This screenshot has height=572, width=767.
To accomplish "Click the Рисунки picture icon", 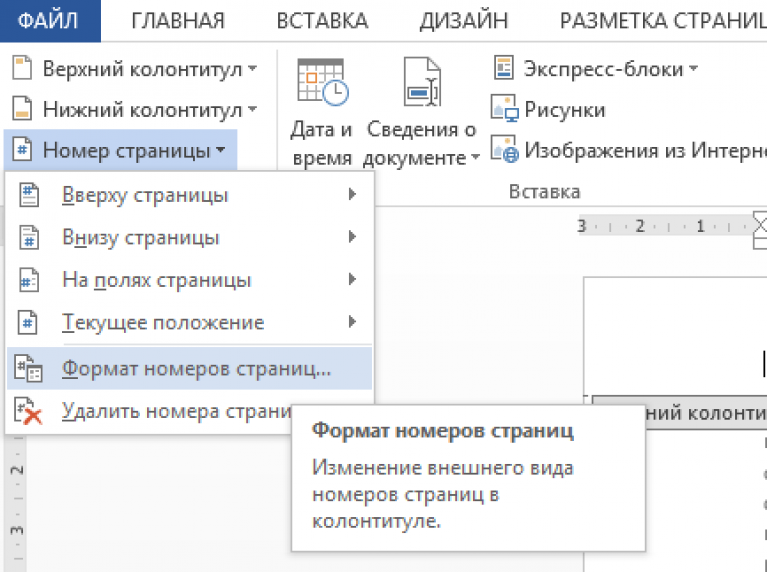I will [x=503, y=109].
